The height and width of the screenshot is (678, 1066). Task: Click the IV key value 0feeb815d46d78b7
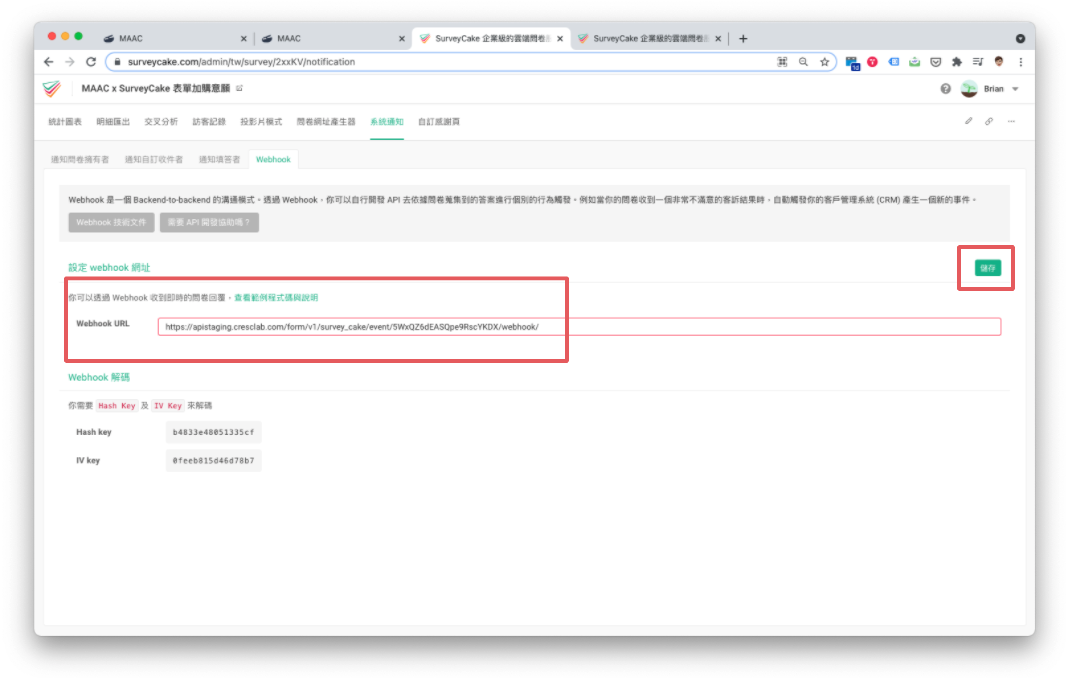[x=213, y=460]
